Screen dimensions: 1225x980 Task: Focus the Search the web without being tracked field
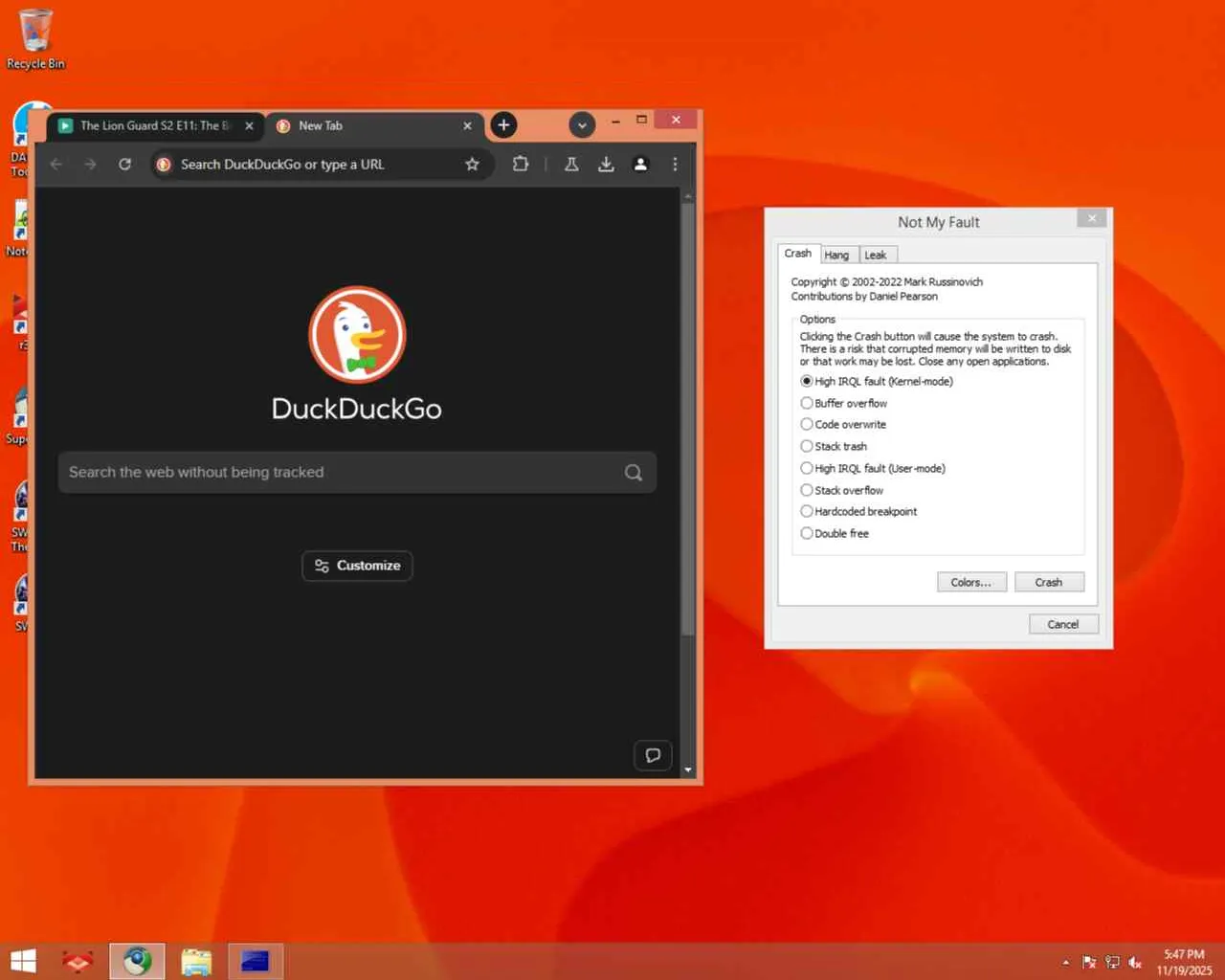click(357, 473)
